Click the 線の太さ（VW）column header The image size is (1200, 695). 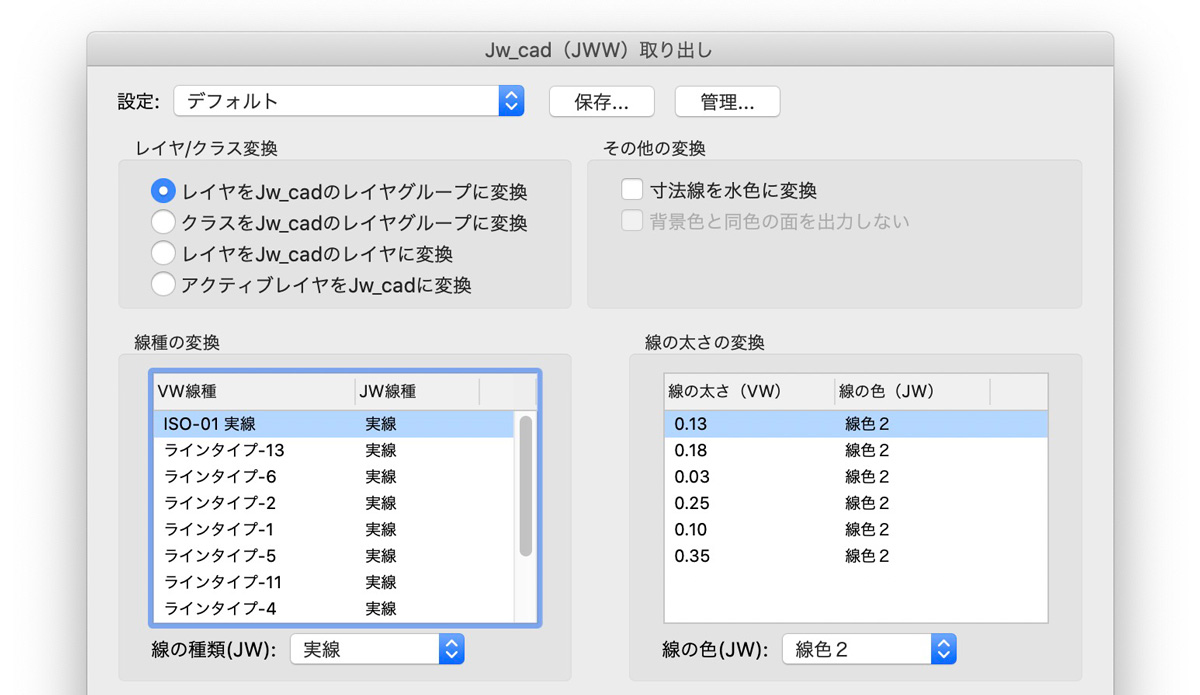[x=749, y=391]
